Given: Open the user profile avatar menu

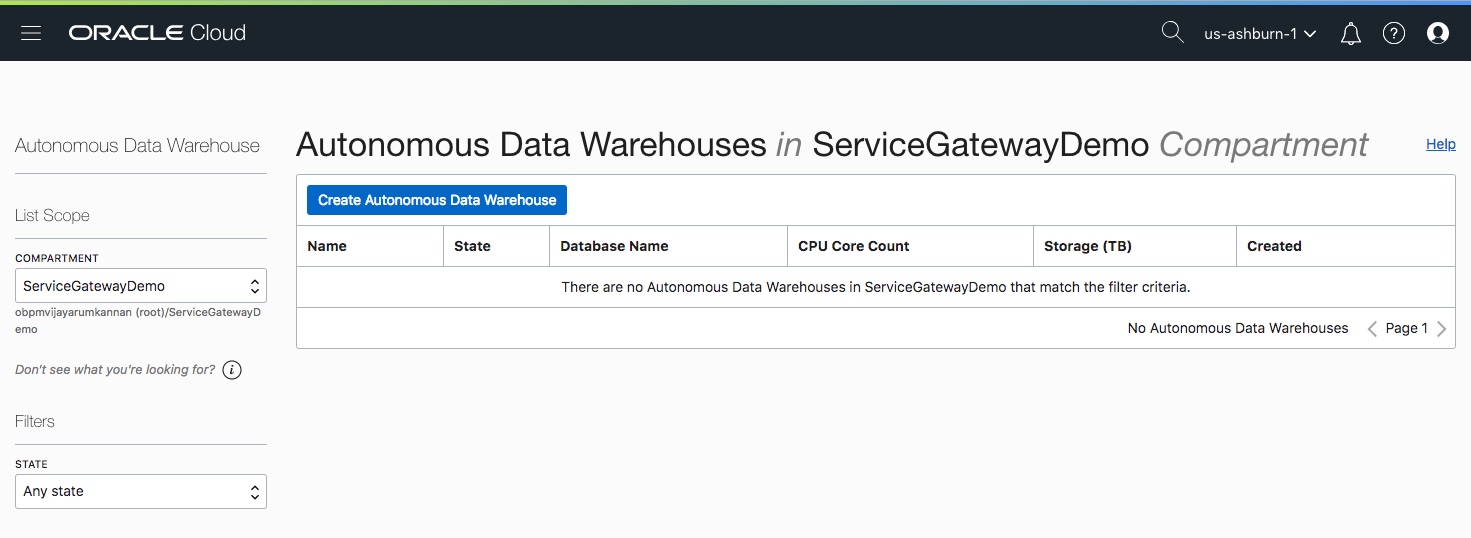Looking at the screenshot, I should click(1438, 34).
